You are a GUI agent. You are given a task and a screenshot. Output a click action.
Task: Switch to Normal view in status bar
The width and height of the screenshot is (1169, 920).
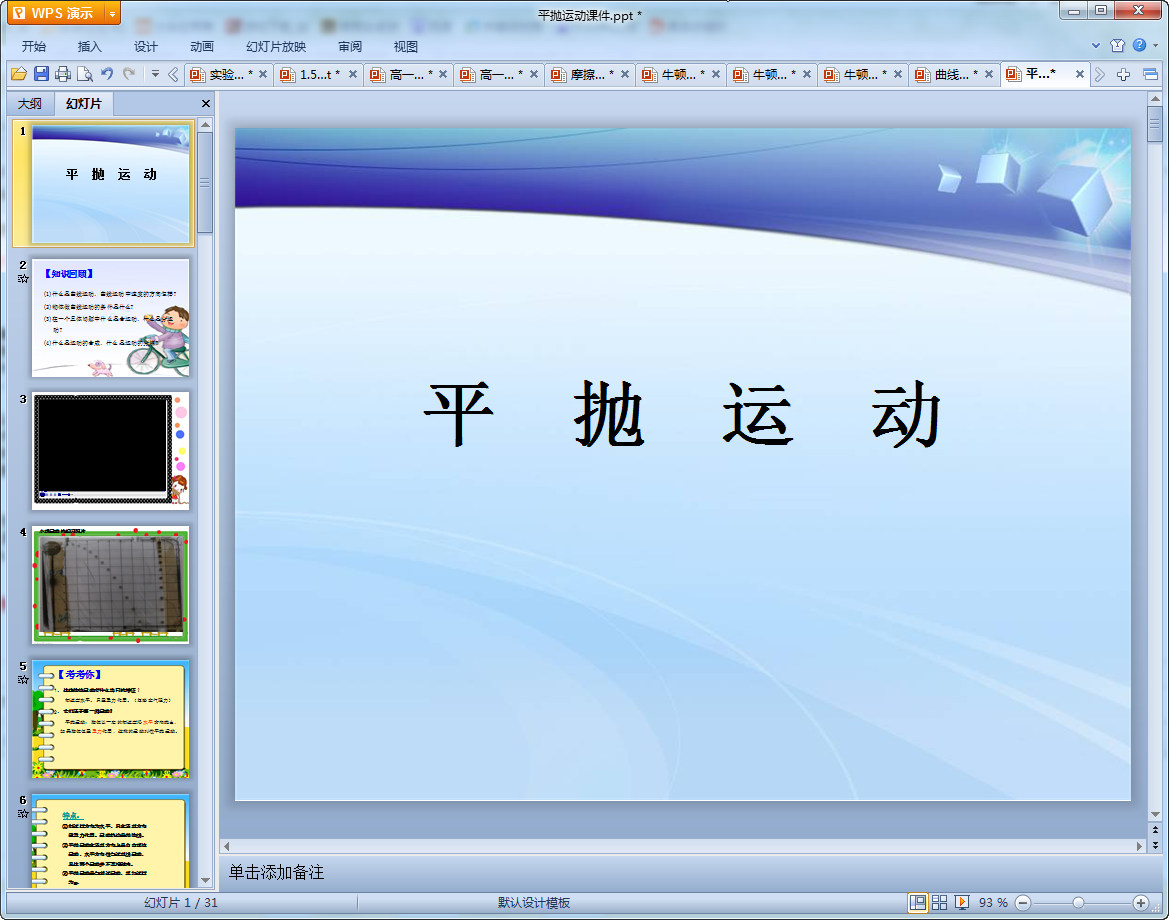[917, 902]
